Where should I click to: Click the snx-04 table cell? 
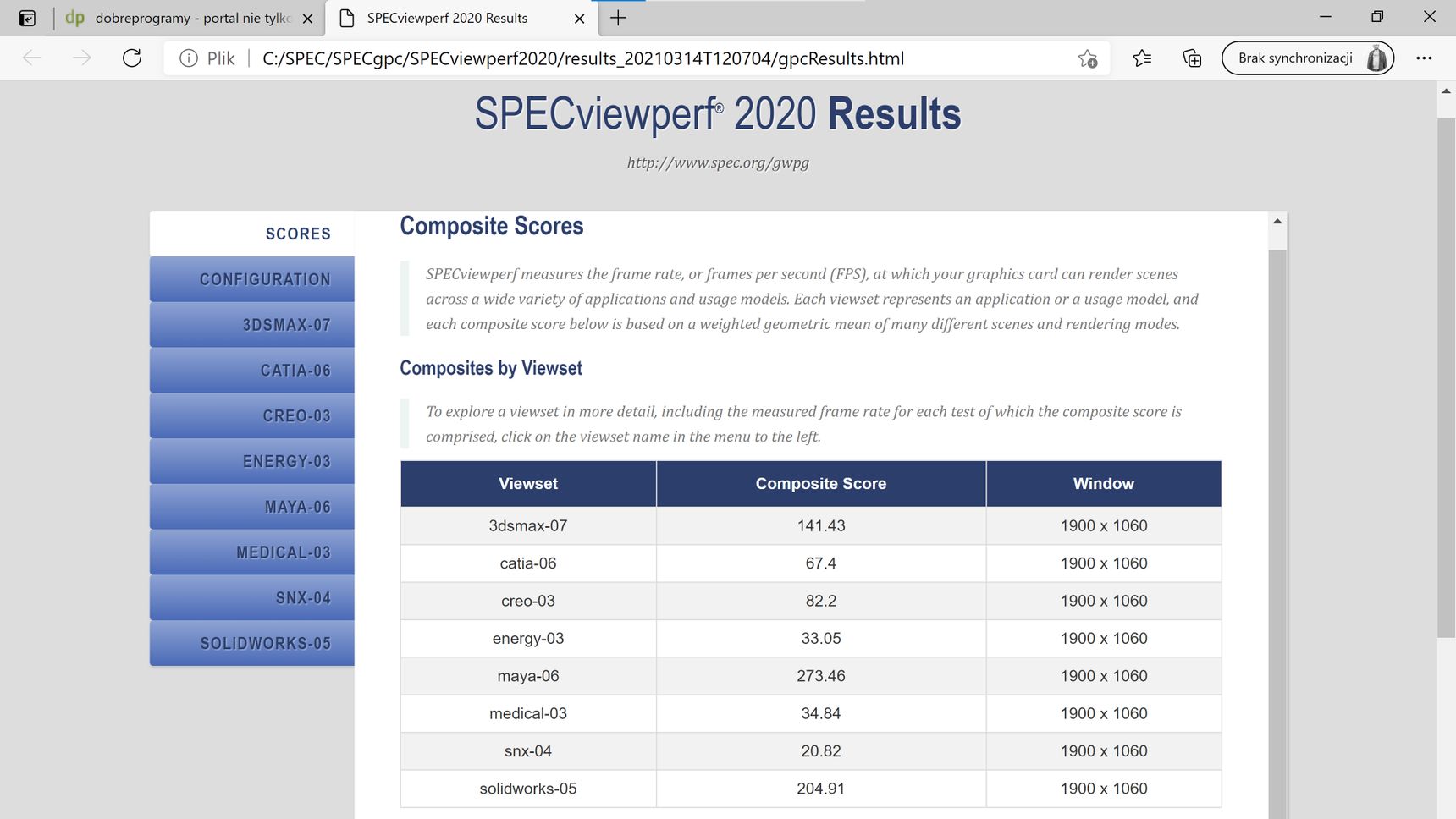pos(528,751)
